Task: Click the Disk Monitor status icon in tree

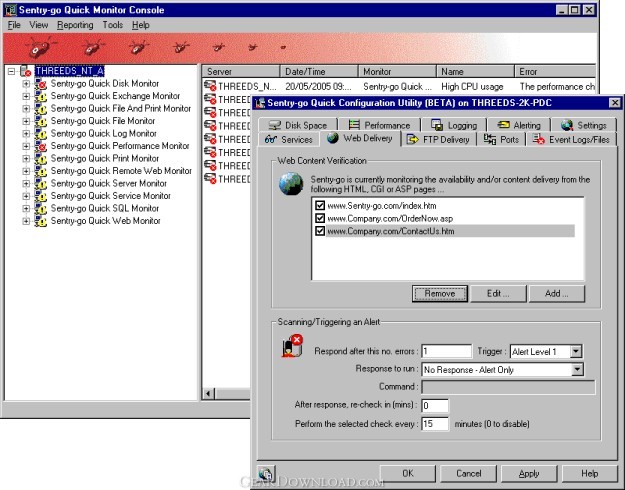Action: click(x=40, y=84)
